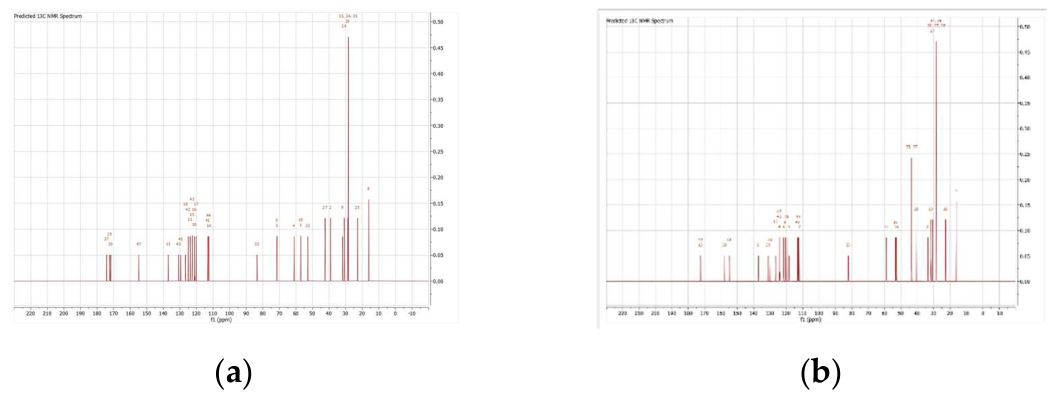
Task: Click y-axis value 0.45 in spectrum (a)
Action: pos(439,48)
